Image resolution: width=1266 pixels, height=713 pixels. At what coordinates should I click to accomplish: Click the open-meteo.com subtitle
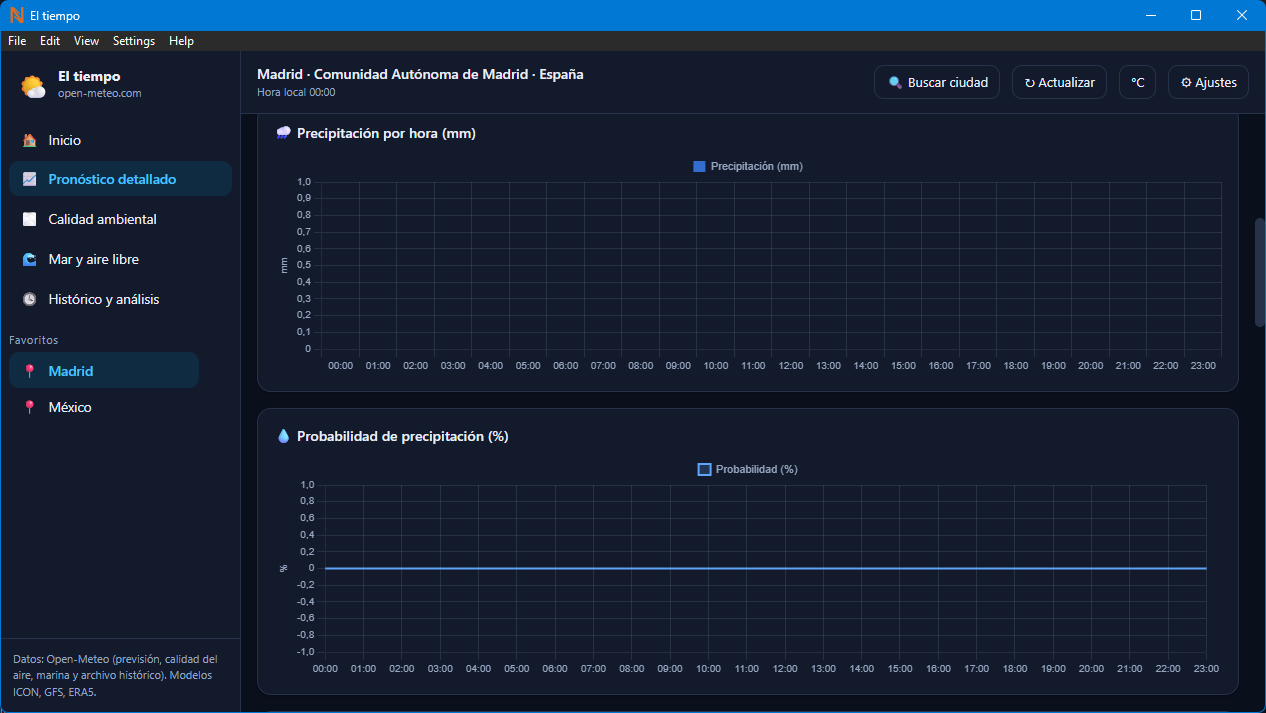[99, 93]
